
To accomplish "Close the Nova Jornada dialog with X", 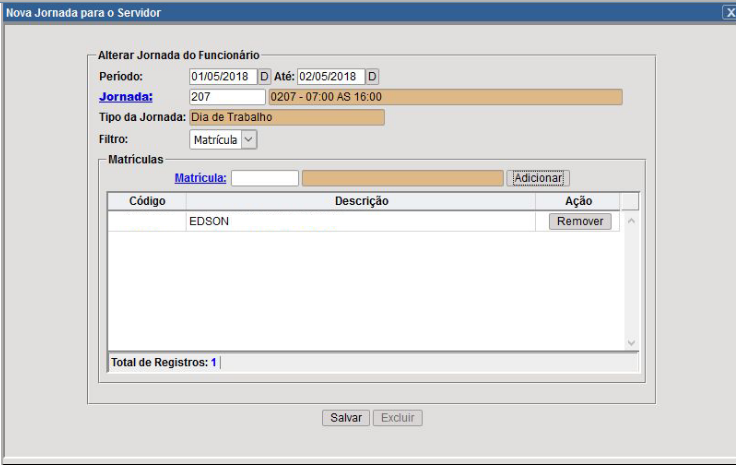I will [x=729, y=13].
